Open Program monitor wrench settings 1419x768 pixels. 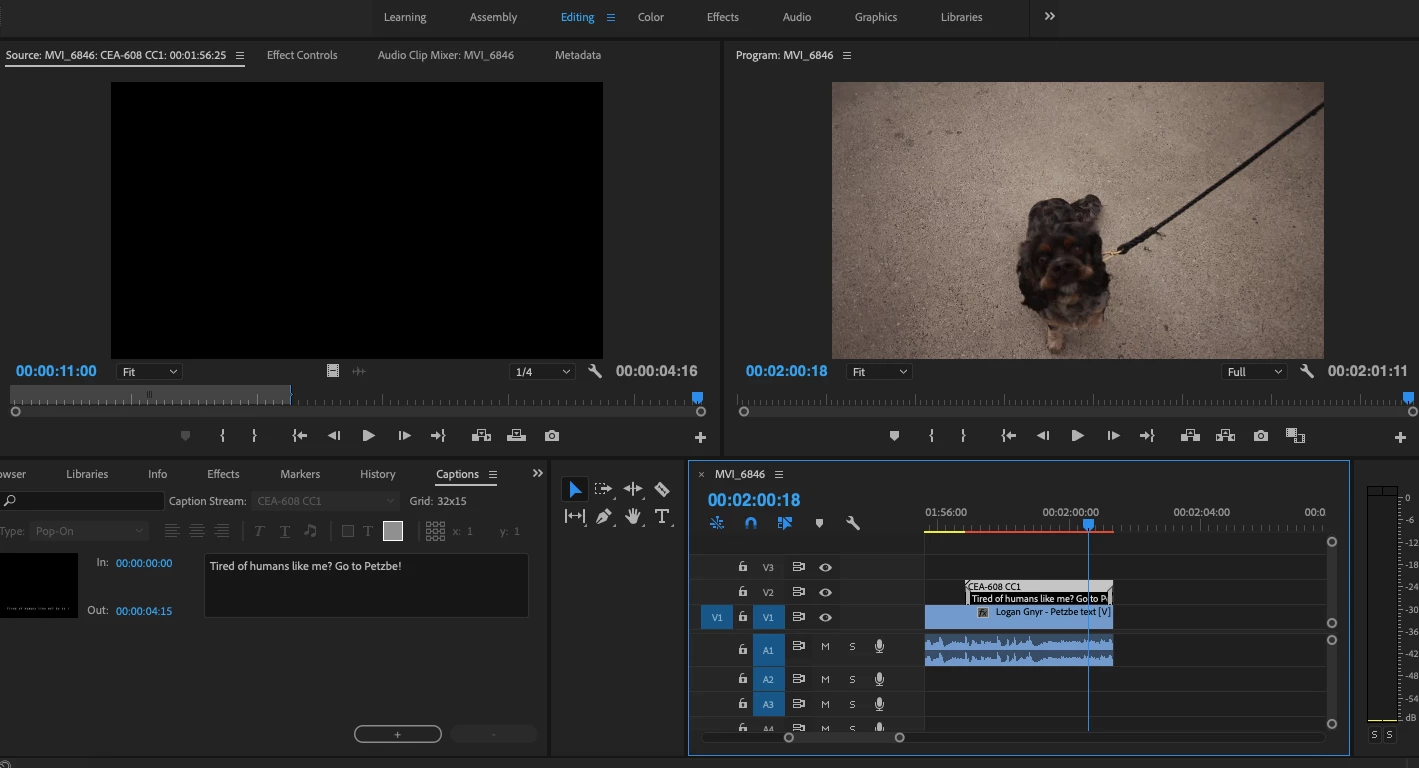pos(1306,371)
